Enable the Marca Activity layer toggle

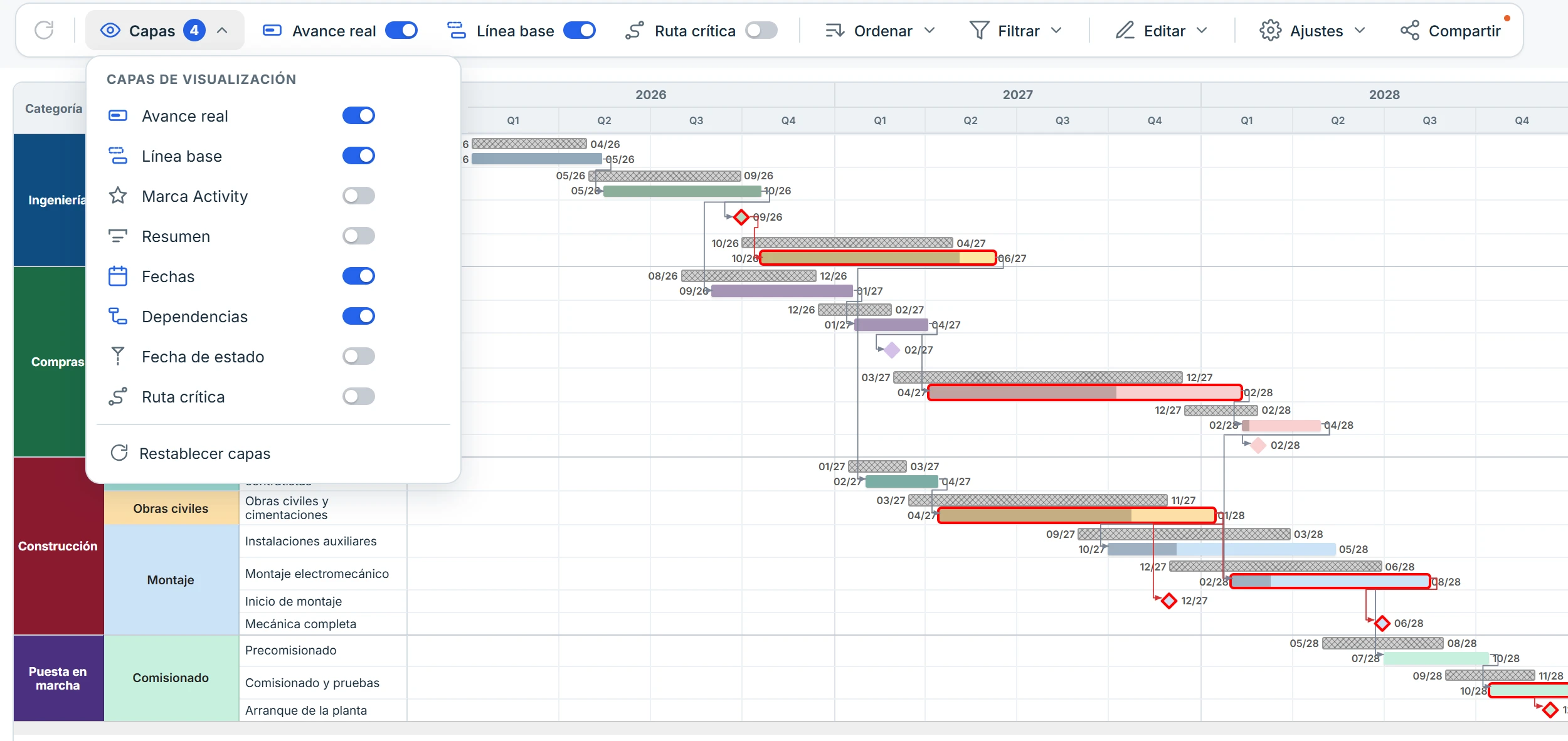coord(359,196)
